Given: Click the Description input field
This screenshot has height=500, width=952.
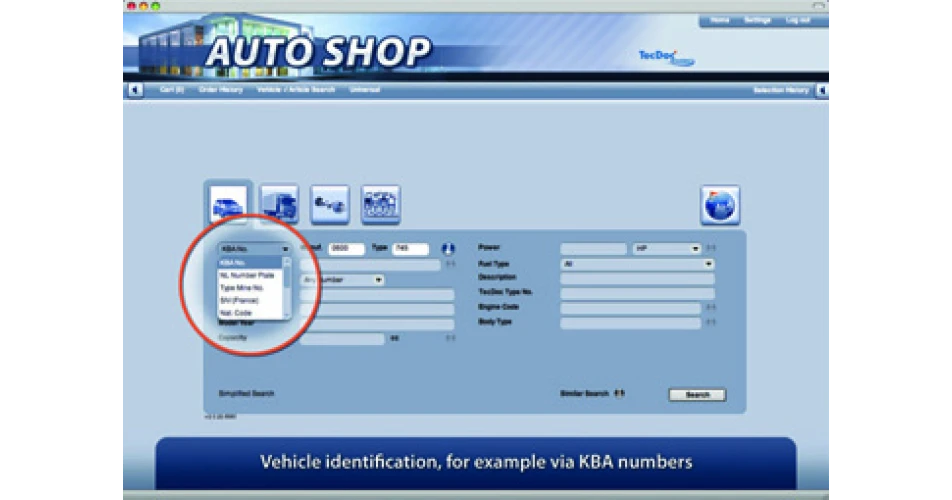Looking at the screenshot, I should (x=637, y=279).
